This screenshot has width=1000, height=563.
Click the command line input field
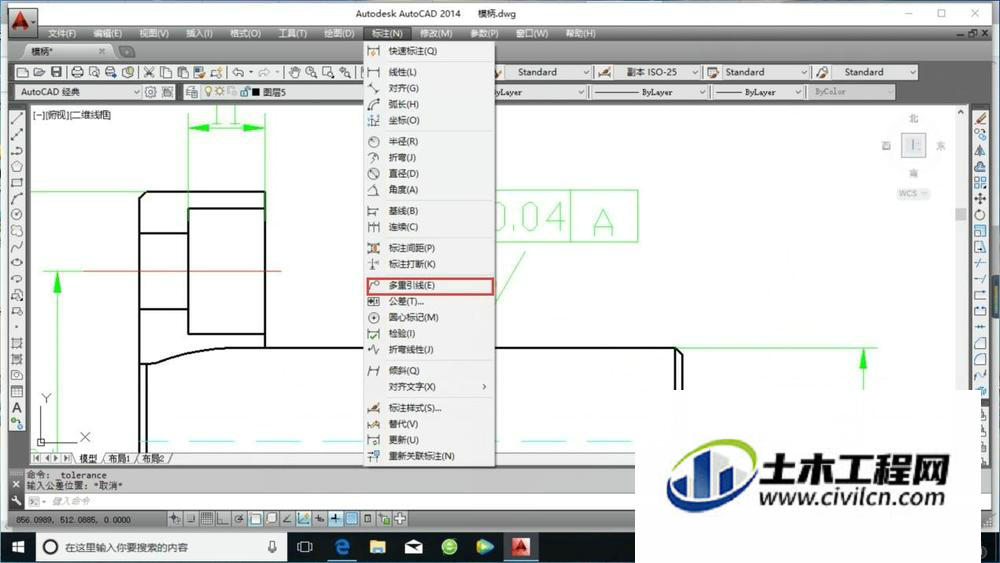coord(332,501)
